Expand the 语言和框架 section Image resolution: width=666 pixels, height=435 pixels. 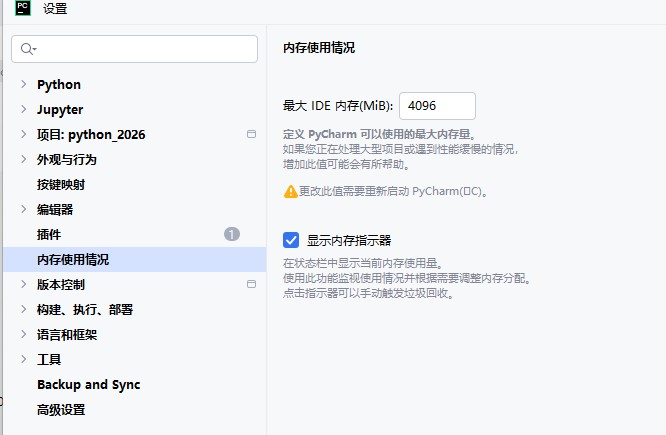click(23, 334)
